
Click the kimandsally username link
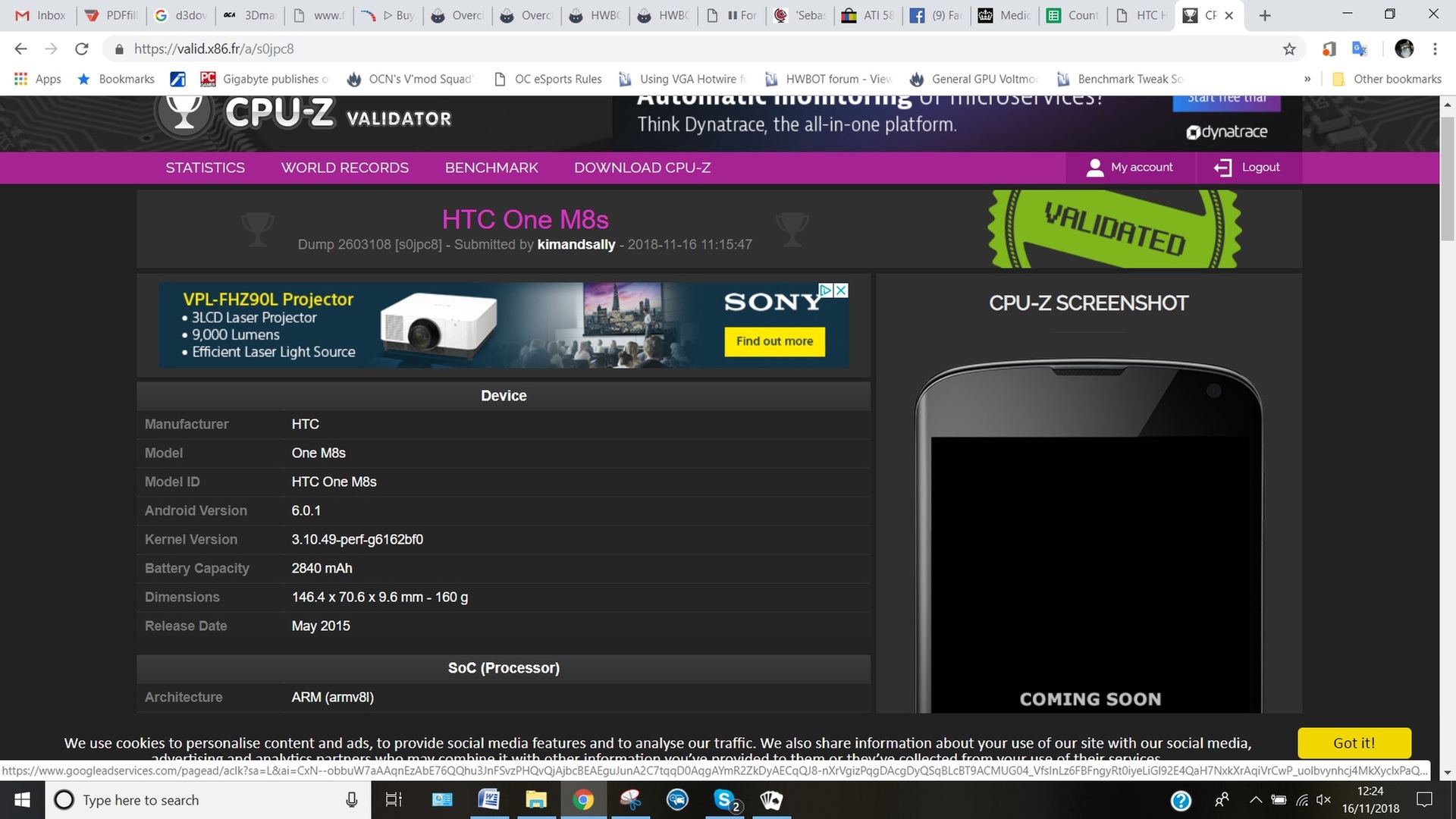coord(576,244)
